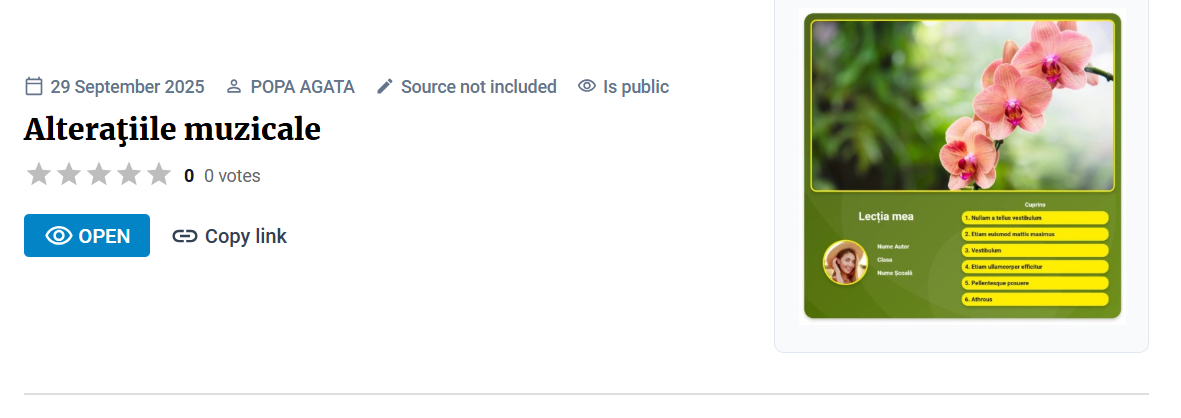This screenshot has height=418, width=1181.
Task: Give the lesson five stars
Action: [x=159, y=175]
